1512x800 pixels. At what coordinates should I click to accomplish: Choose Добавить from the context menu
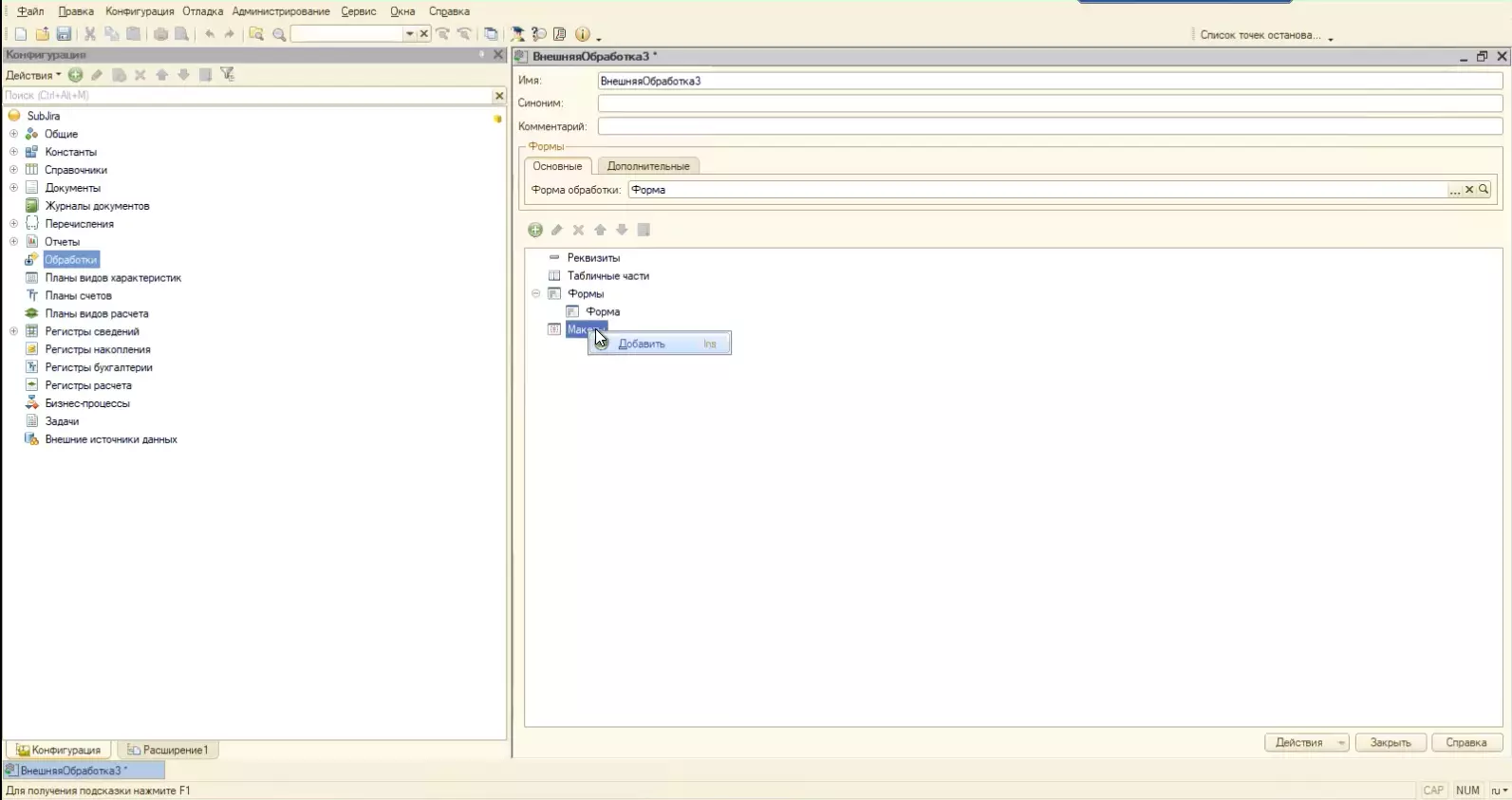pyautogui.click(x=642, y=344)
